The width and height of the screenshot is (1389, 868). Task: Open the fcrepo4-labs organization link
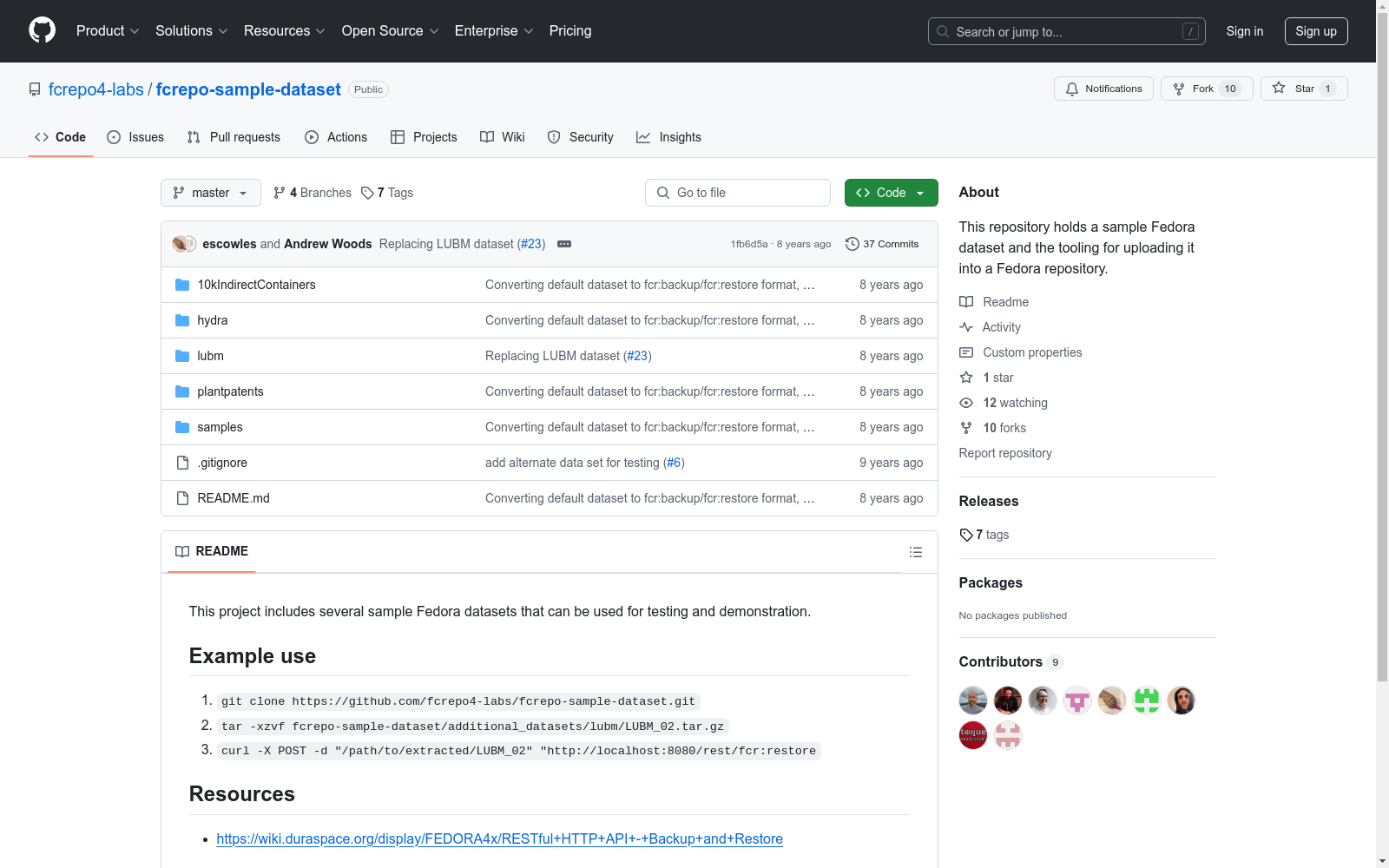pyautogui.click(x=96, y=89)
